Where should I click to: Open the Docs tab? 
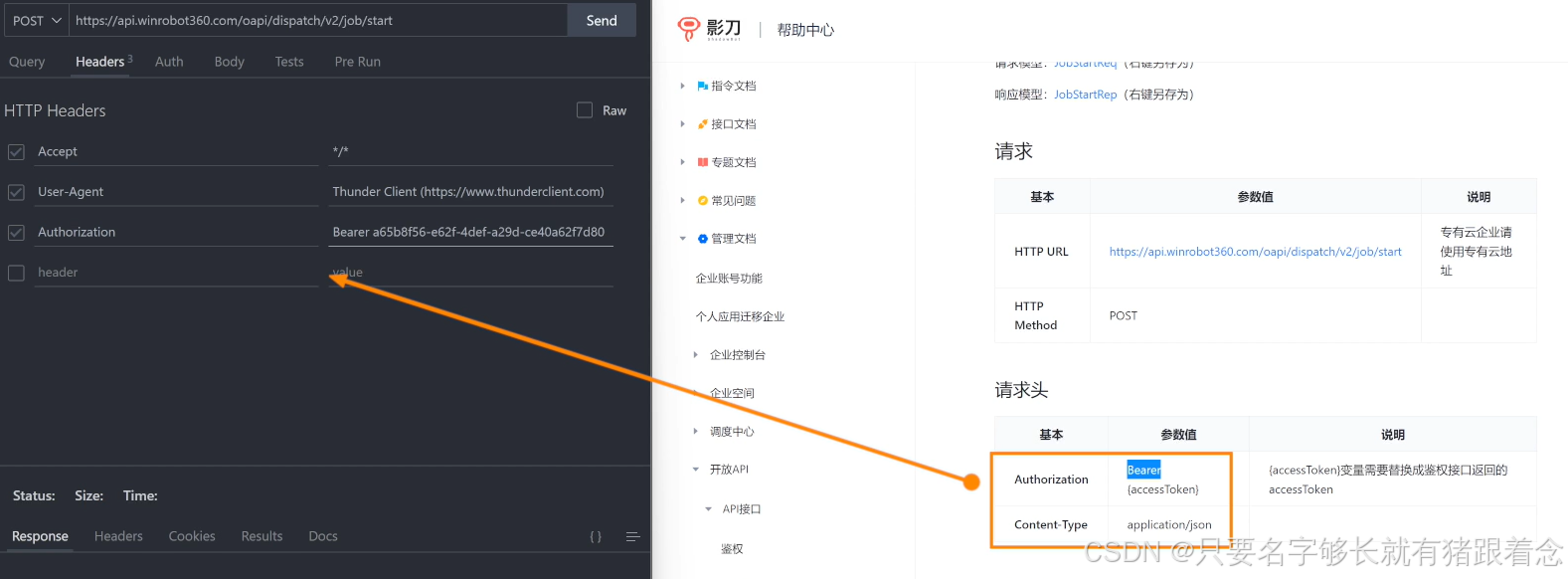coord(323,536)
